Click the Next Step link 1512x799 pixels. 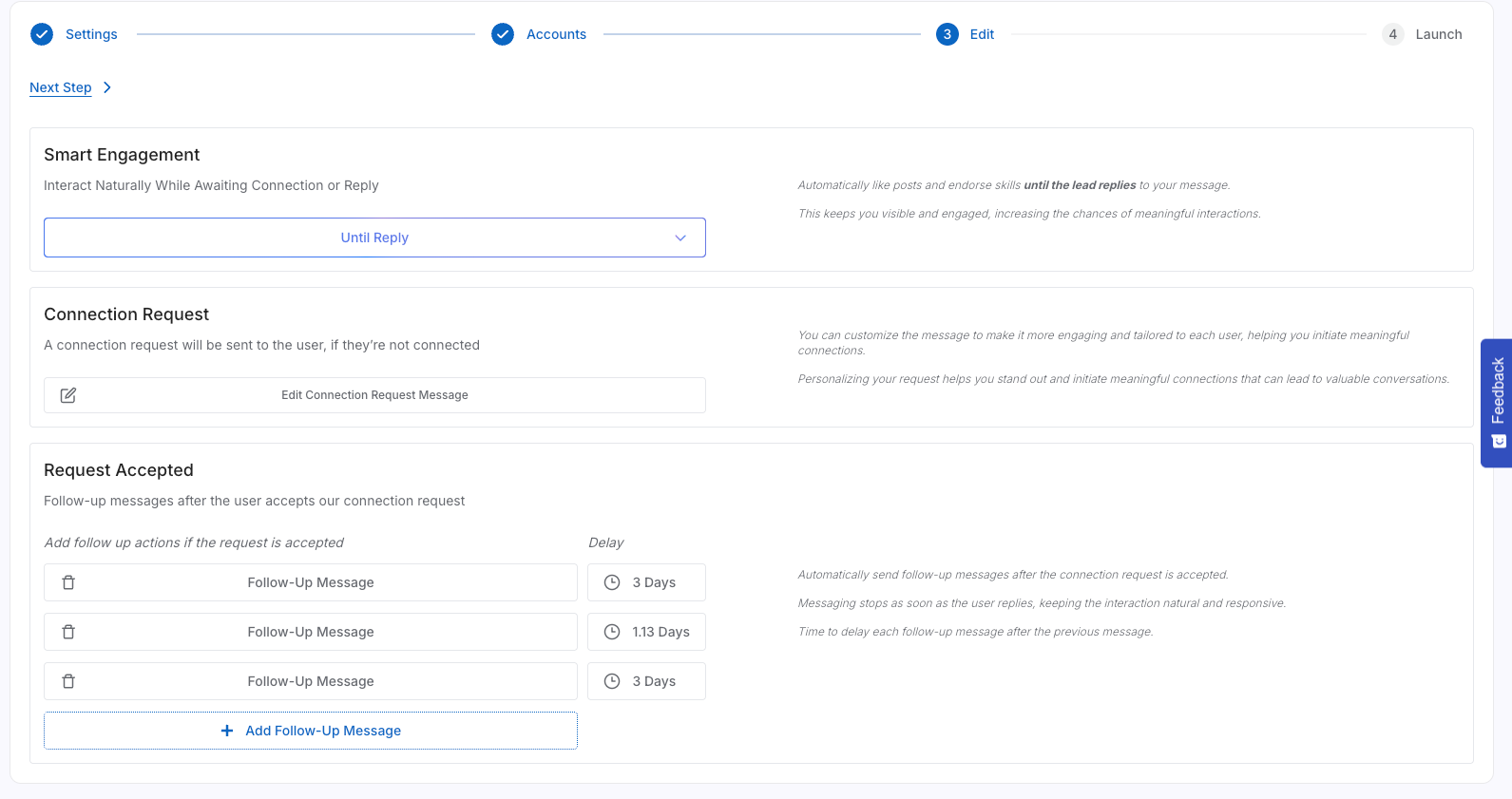pos(61,87)
